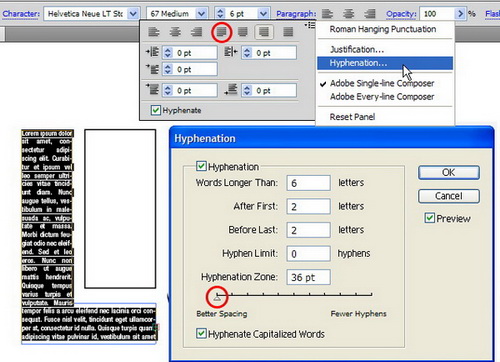Open opacity slider arrow next to 100

460,14
